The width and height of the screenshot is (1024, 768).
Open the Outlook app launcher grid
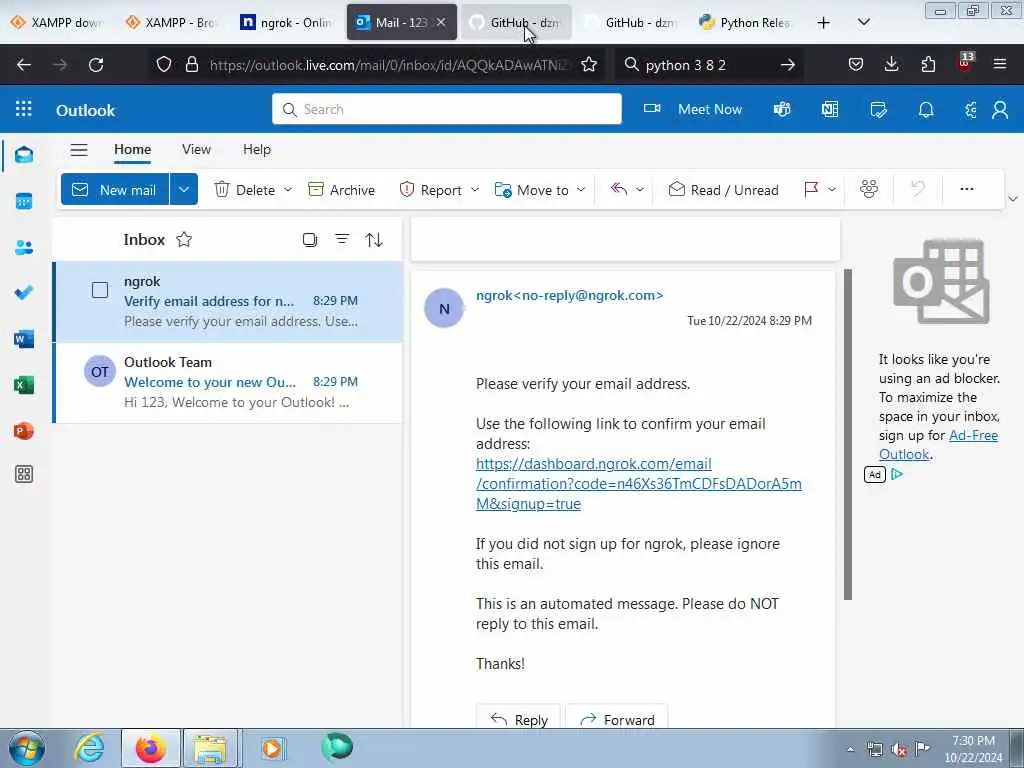click(x=24, y=109)
